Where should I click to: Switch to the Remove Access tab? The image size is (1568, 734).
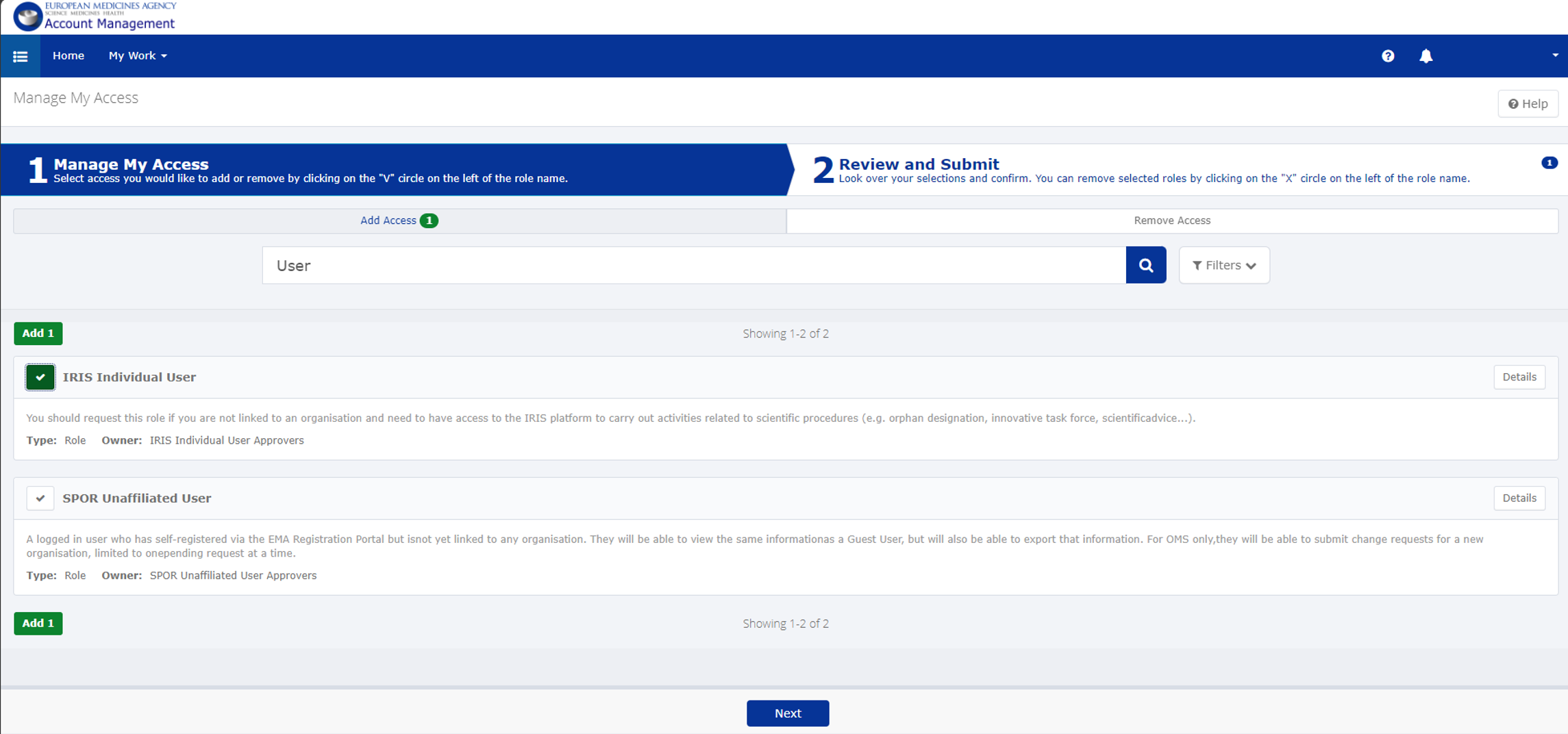[1171, 220]
